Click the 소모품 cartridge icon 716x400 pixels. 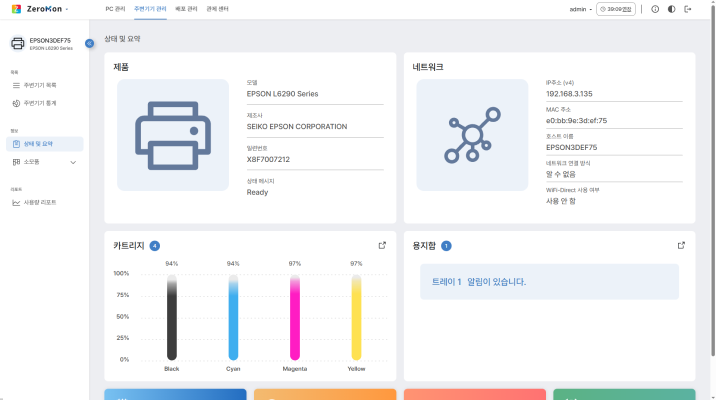pyautogui.click(x=16, y=162)
